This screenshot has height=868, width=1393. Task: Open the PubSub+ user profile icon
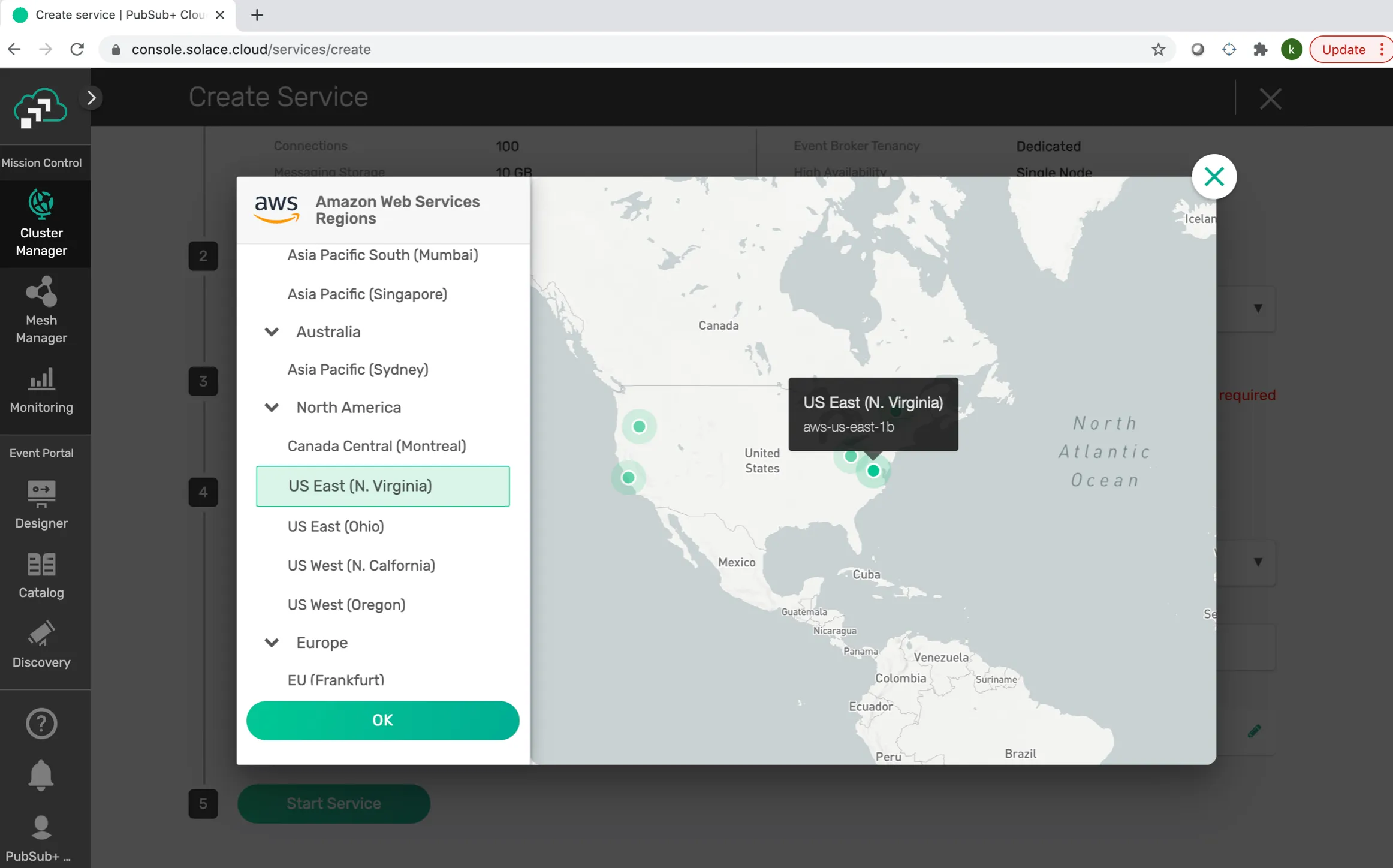(x=41, y=828)
